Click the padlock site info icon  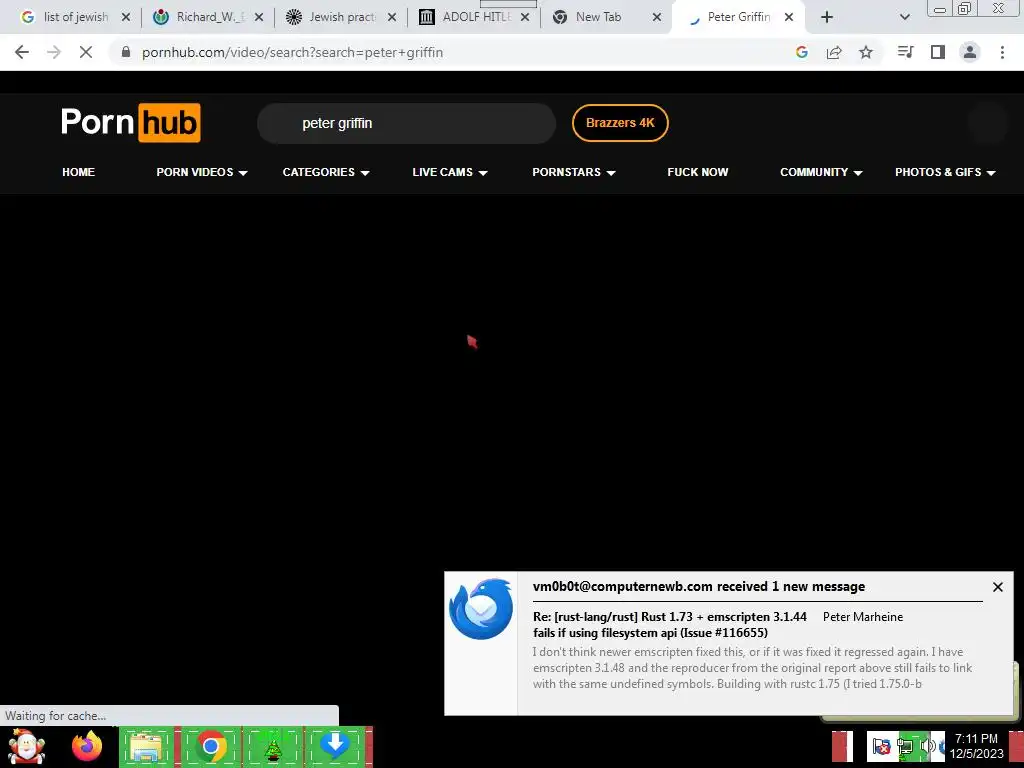click(126, 52)
